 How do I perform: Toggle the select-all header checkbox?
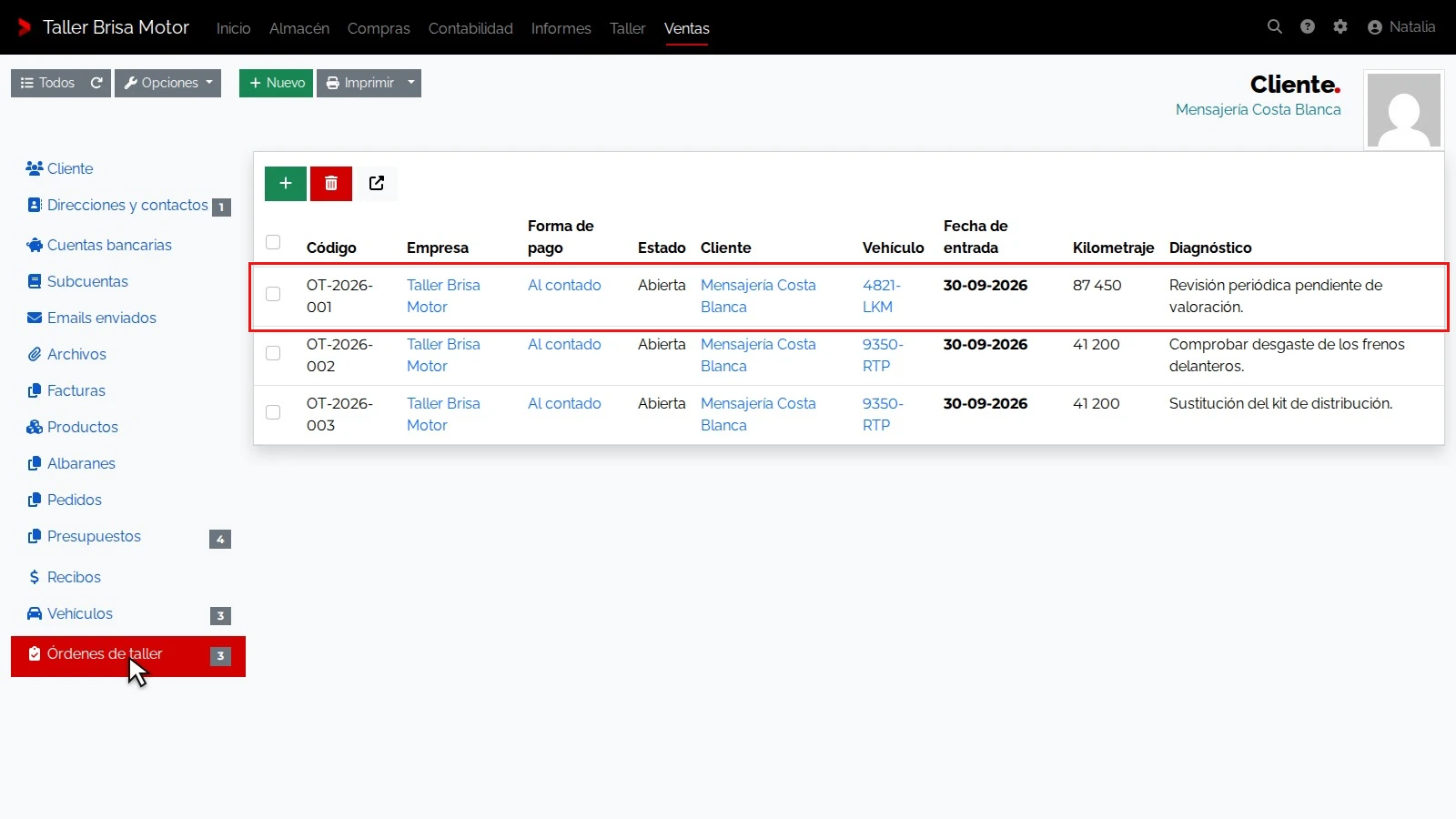point(273,242)
